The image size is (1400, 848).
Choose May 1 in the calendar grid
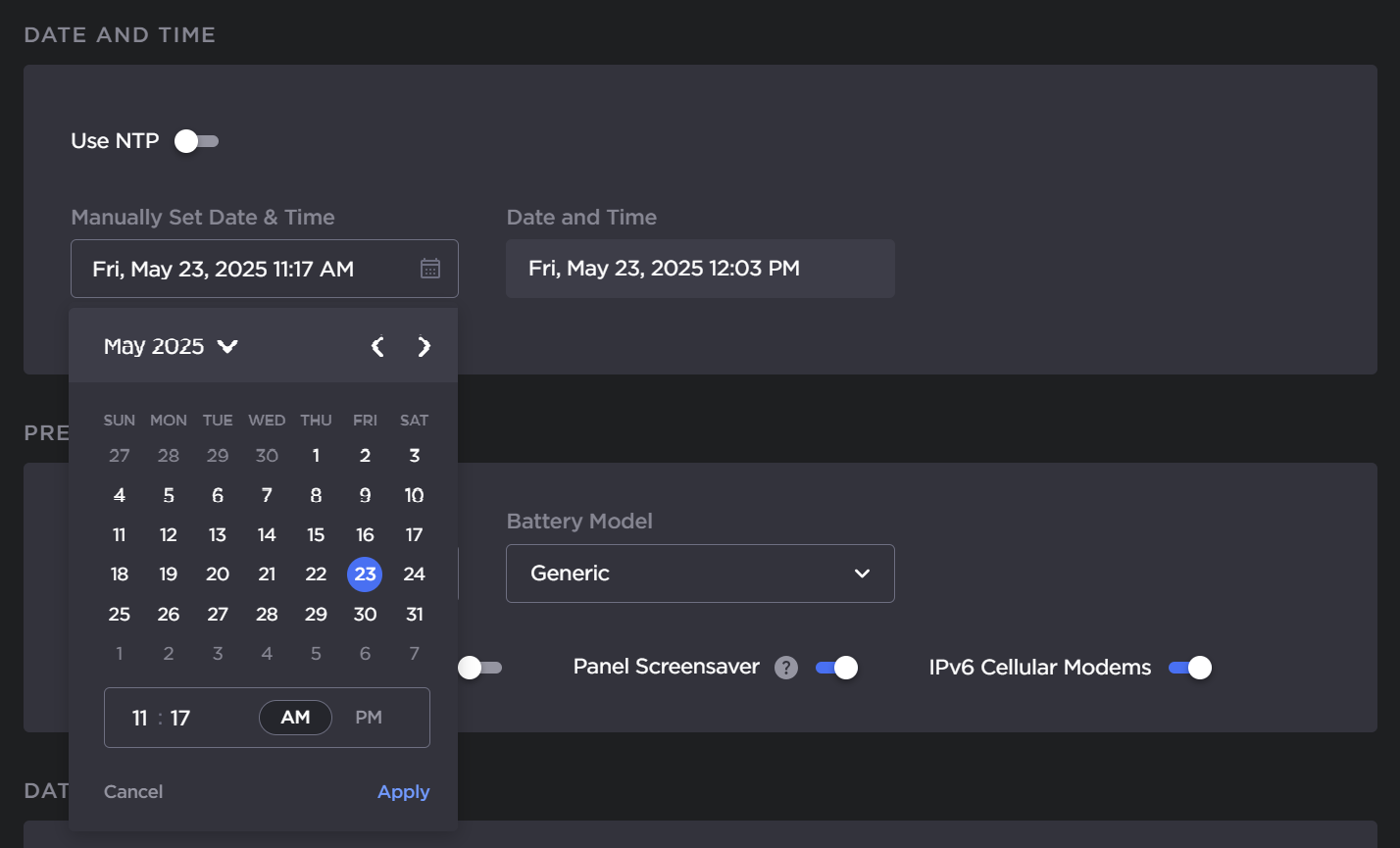pyautogui.click(x=316, y=456)
